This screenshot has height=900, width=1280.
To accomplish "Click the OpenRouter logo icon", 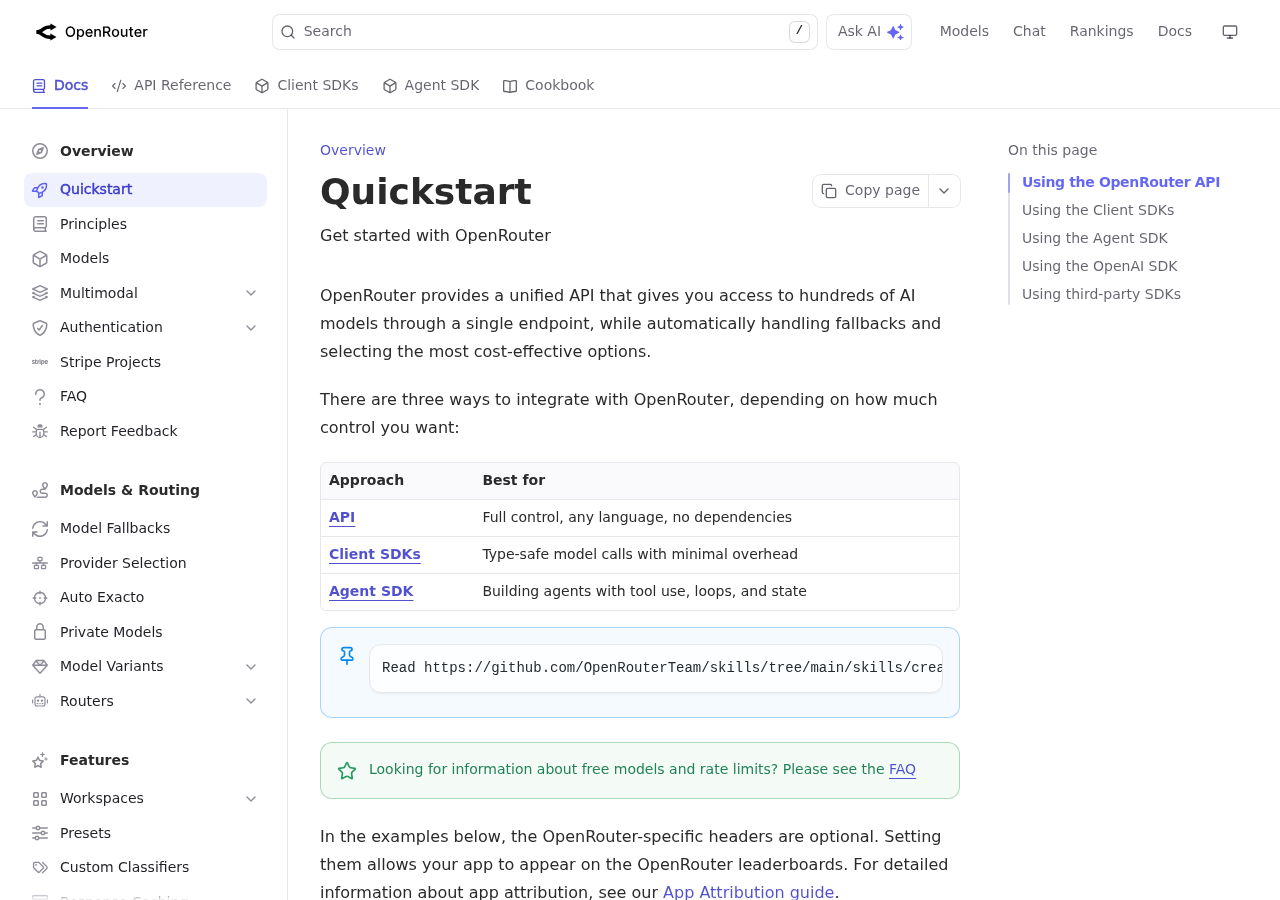I will (x=46, y=32).
